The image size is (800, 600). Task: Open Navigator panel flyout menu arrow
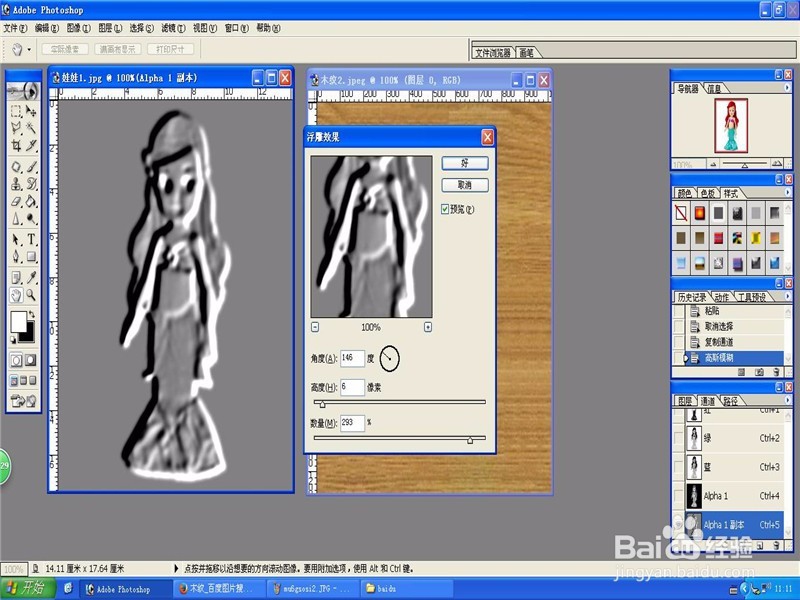click(x=787, y=88)
